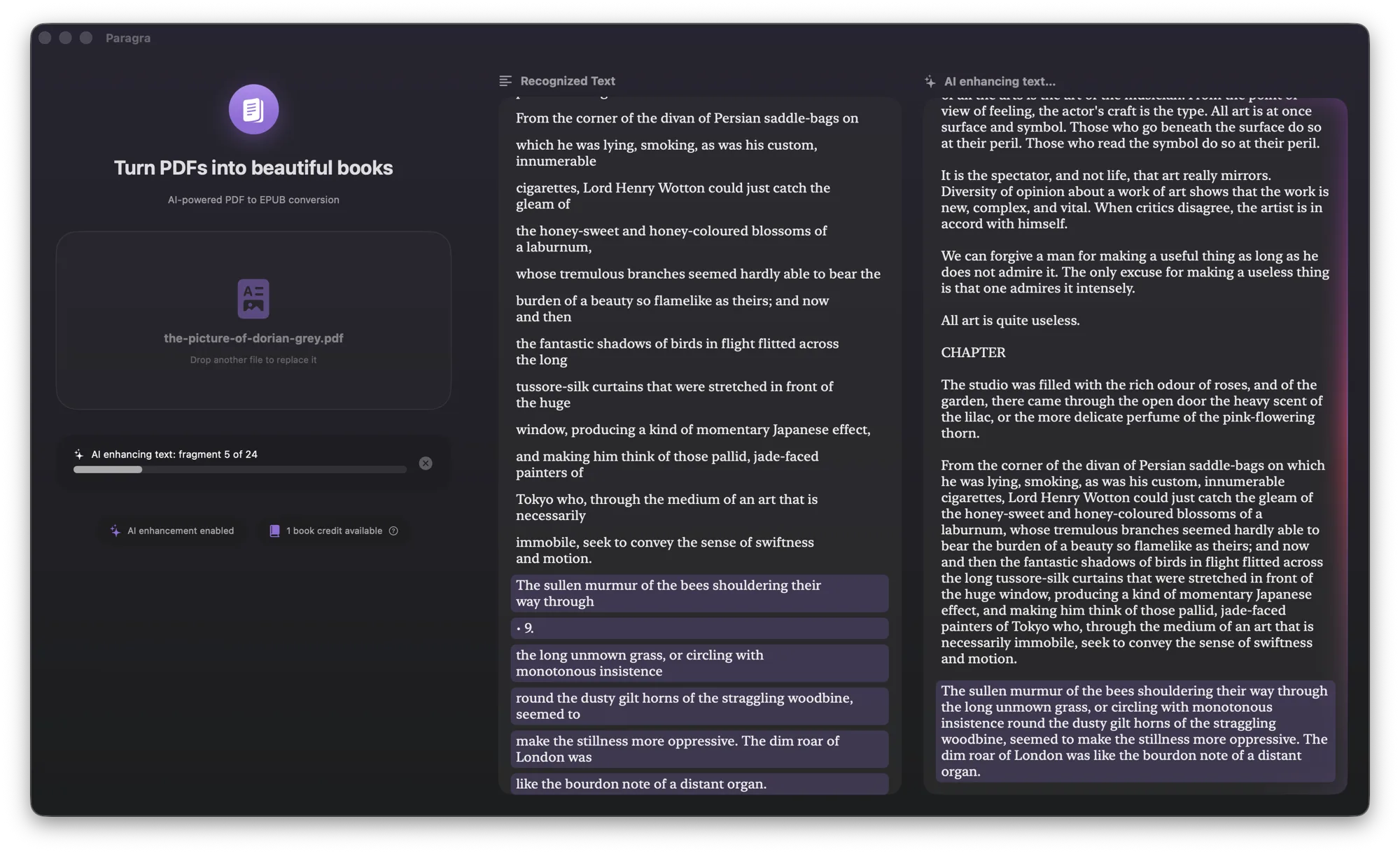Toggle the AI enhancement enabled pill
The height and width of the screenshot is (854, 1400).
pos(173,531)
